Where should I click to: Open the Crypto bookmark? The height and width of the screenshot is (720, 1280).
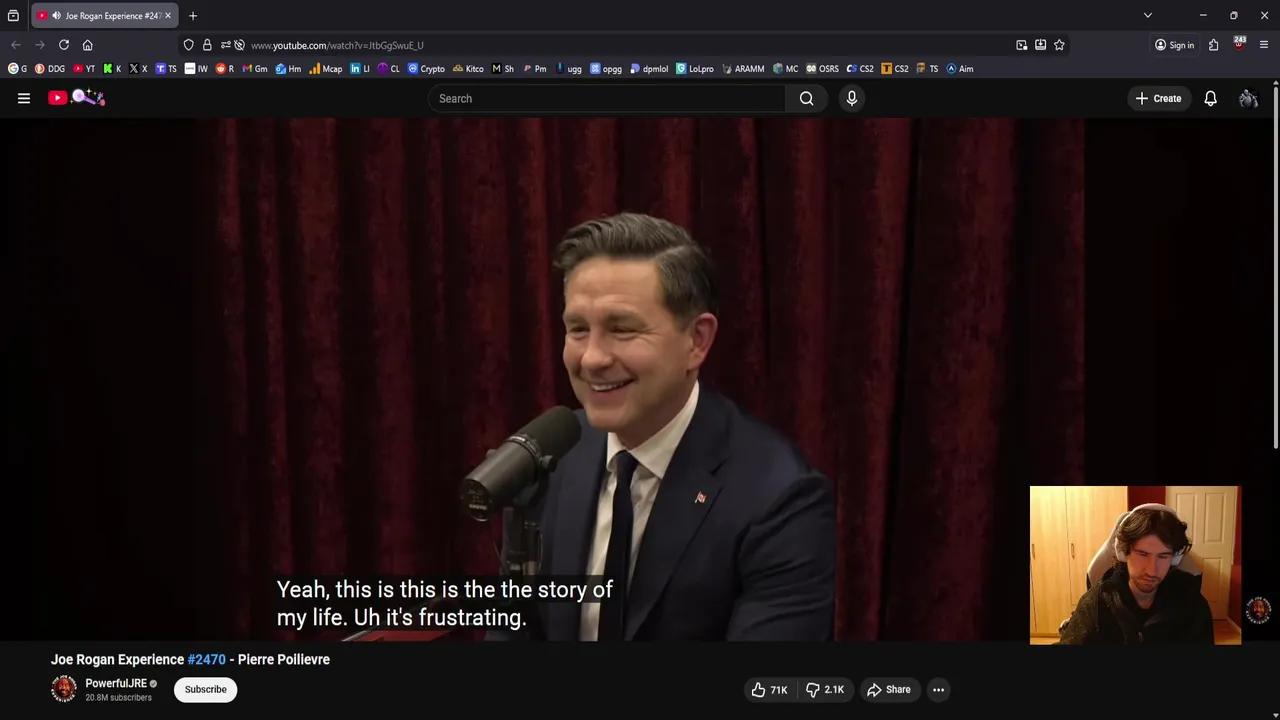coord(426,69)
